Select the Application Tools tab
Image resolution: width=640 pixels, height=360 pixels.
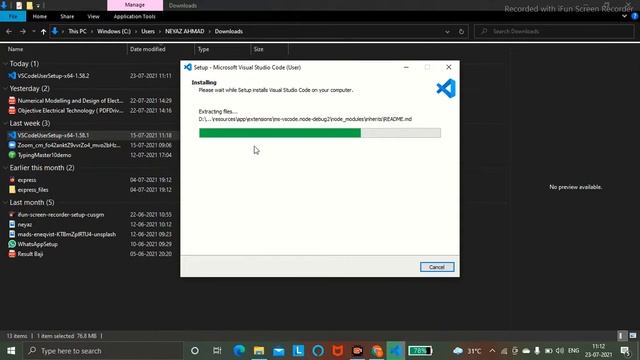coord(134,16)
